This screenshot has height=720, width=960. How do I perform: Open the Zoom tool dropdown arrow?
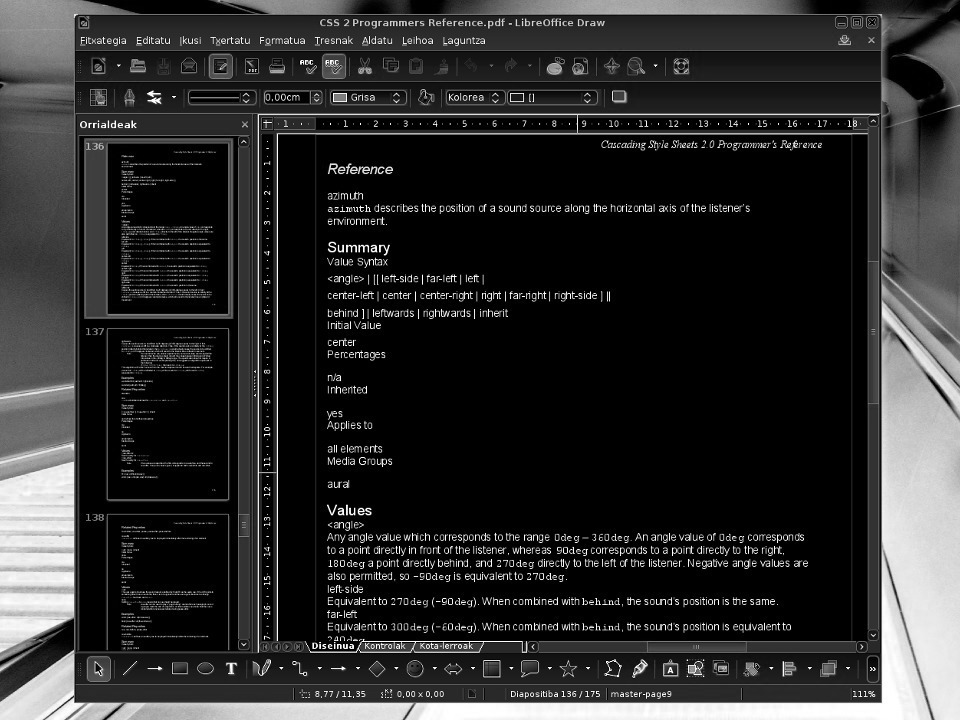656,66
